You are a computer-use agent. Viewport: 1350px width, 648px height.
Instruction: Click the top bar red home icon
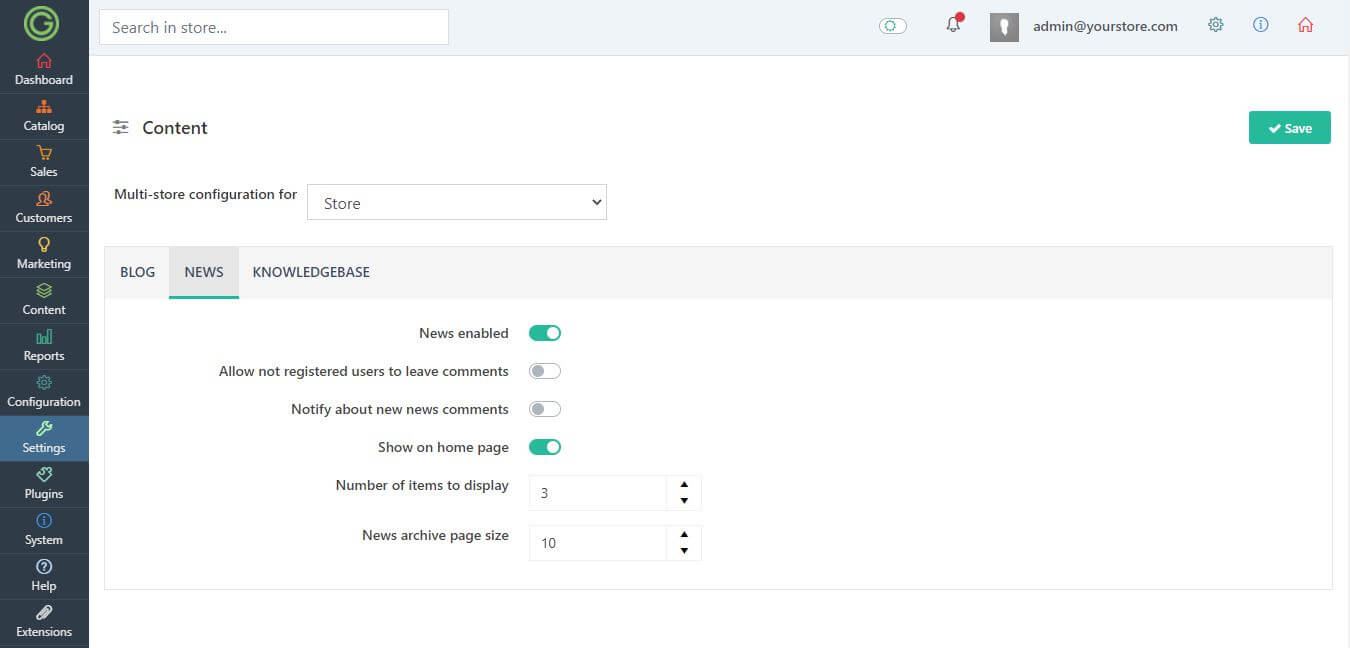coord(1305,25)
